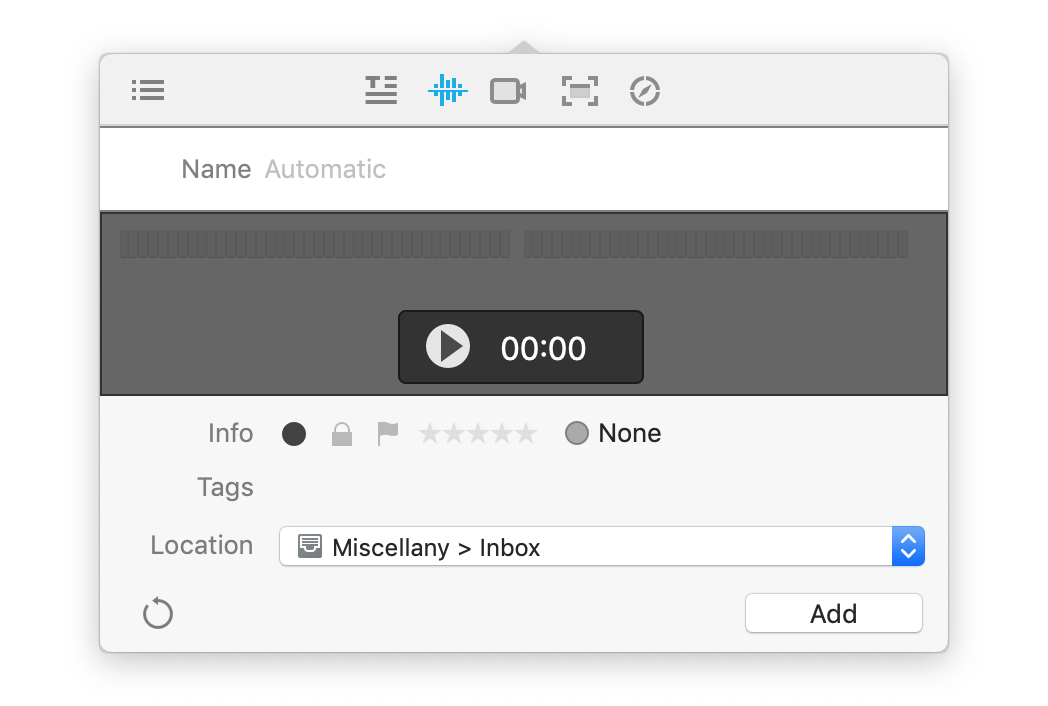Toggle the unread dot in Info
This screenshot has height=706, width=1048.
294,434
